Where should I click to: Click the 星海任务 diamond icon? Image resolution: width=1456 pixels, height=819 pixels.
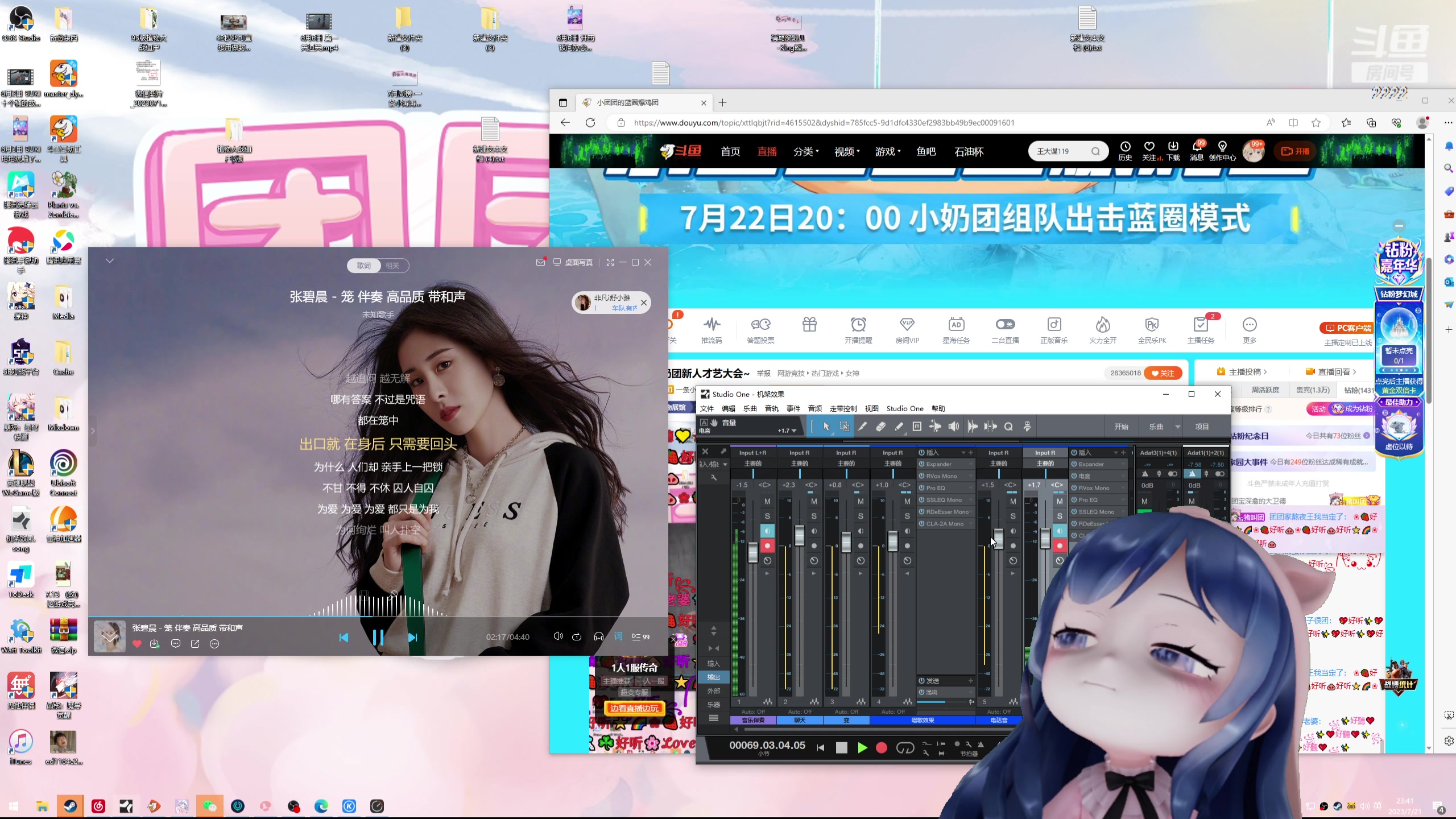(x=957, y=330)
